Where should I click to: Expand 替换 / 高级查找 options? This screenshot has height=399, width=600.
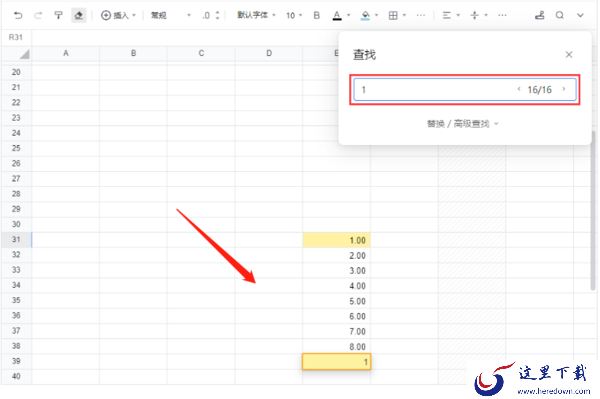(x=462, y=124)
